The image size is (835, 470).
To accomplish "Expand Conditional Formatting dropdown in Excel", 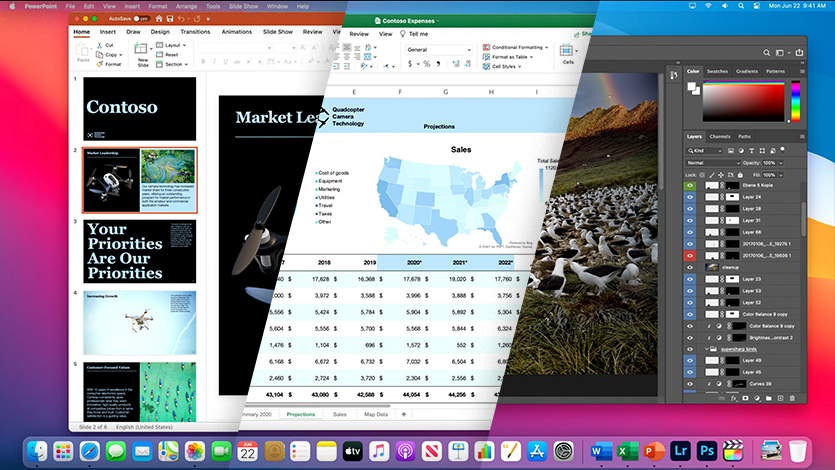I will click(x=515, y=47).
